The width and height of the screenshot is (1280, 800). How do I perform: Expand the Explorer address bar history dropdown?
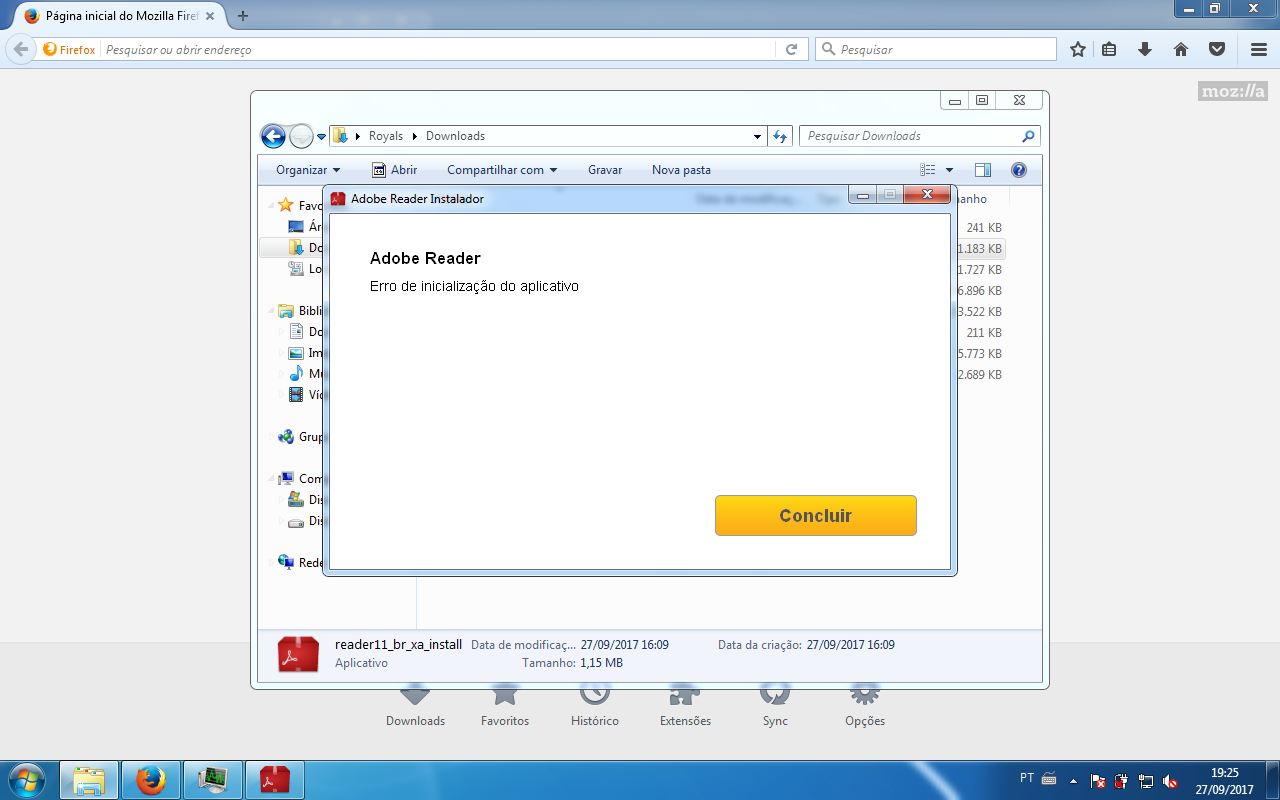(757, 136)
